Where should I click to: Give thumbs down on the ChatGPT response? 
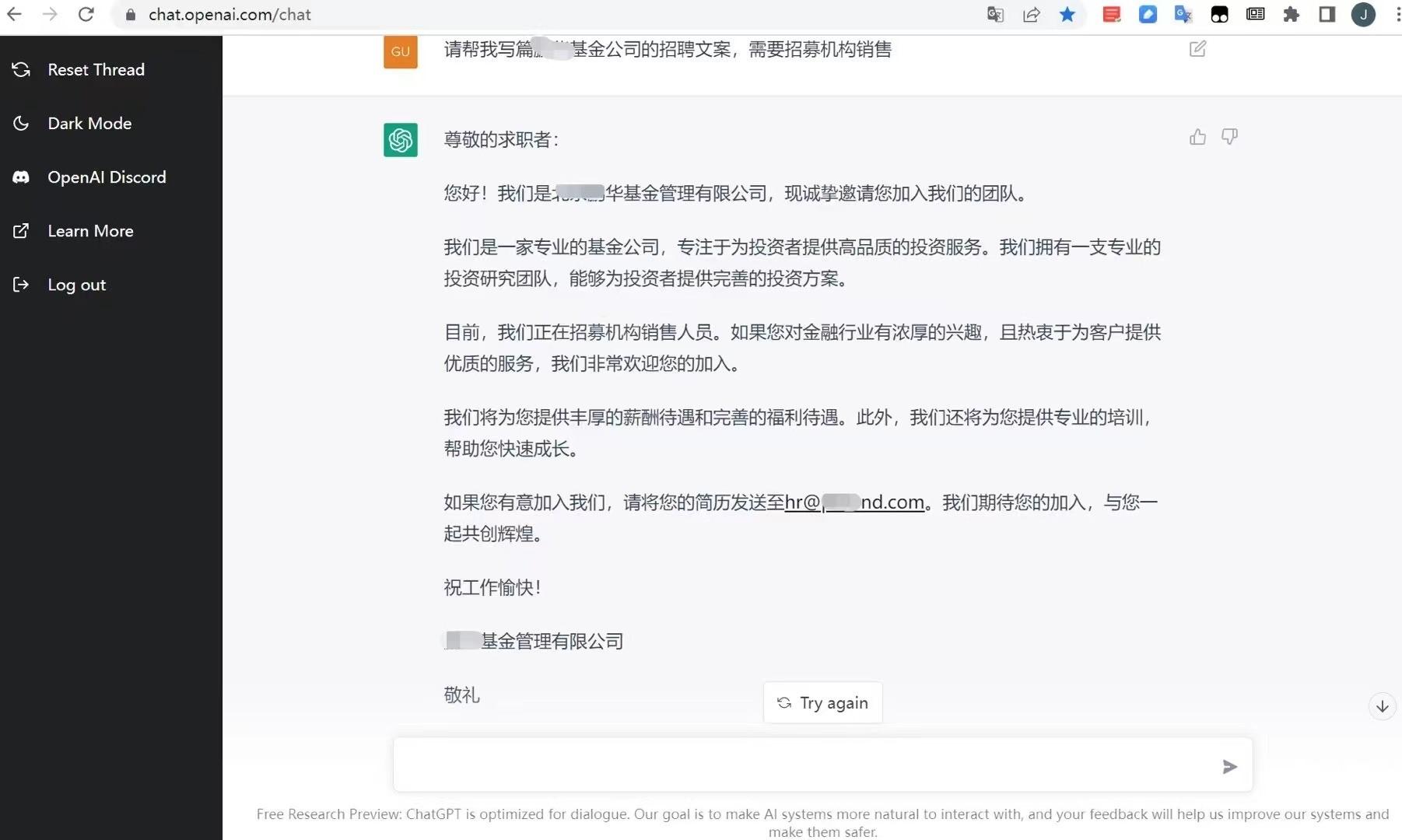1229,136
